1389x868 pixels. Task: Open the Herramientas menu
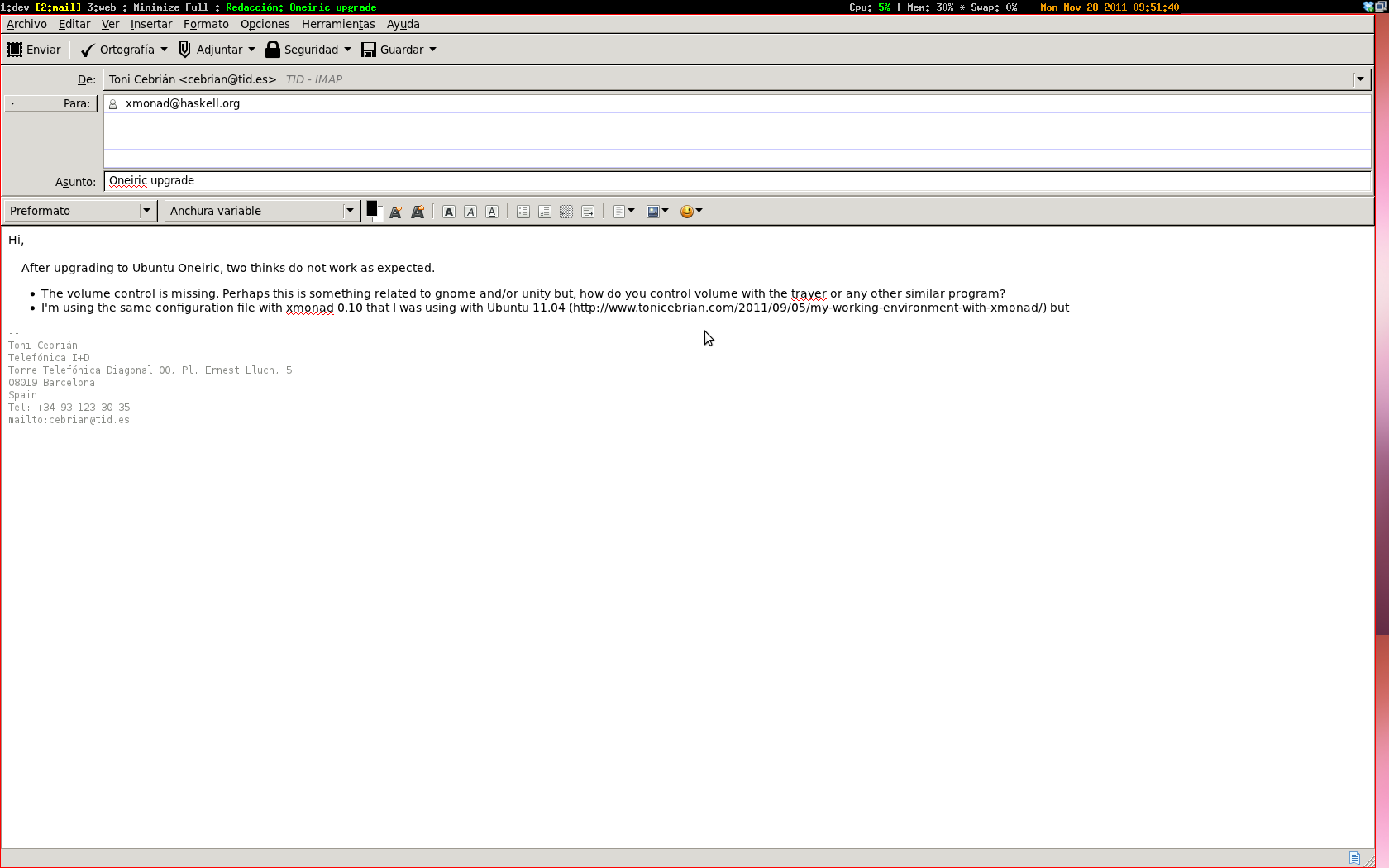pyautogui.click(x=338, y=24)
